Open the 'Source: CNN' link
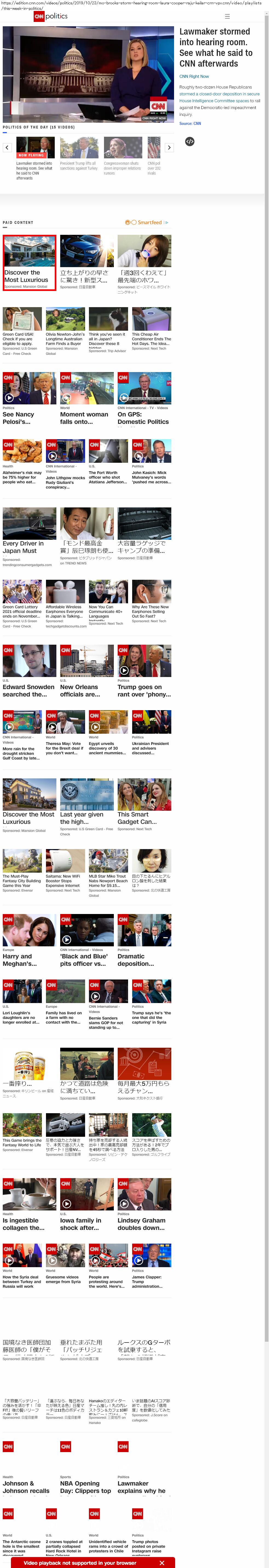This screenshot has width=269, height=1568. 190,124
